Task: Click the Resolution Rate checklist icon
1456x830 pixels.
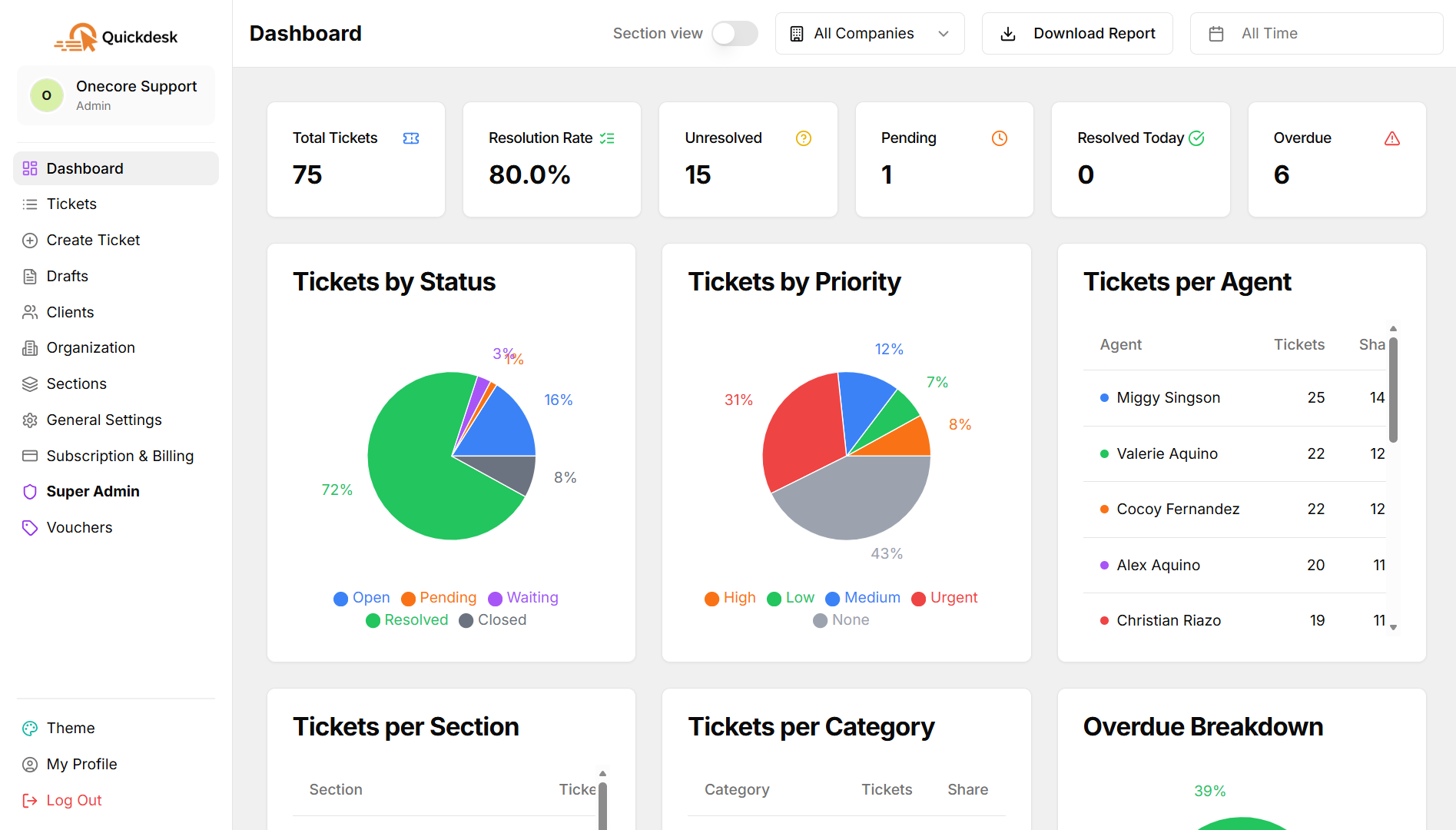Action: tap(607, 138)
